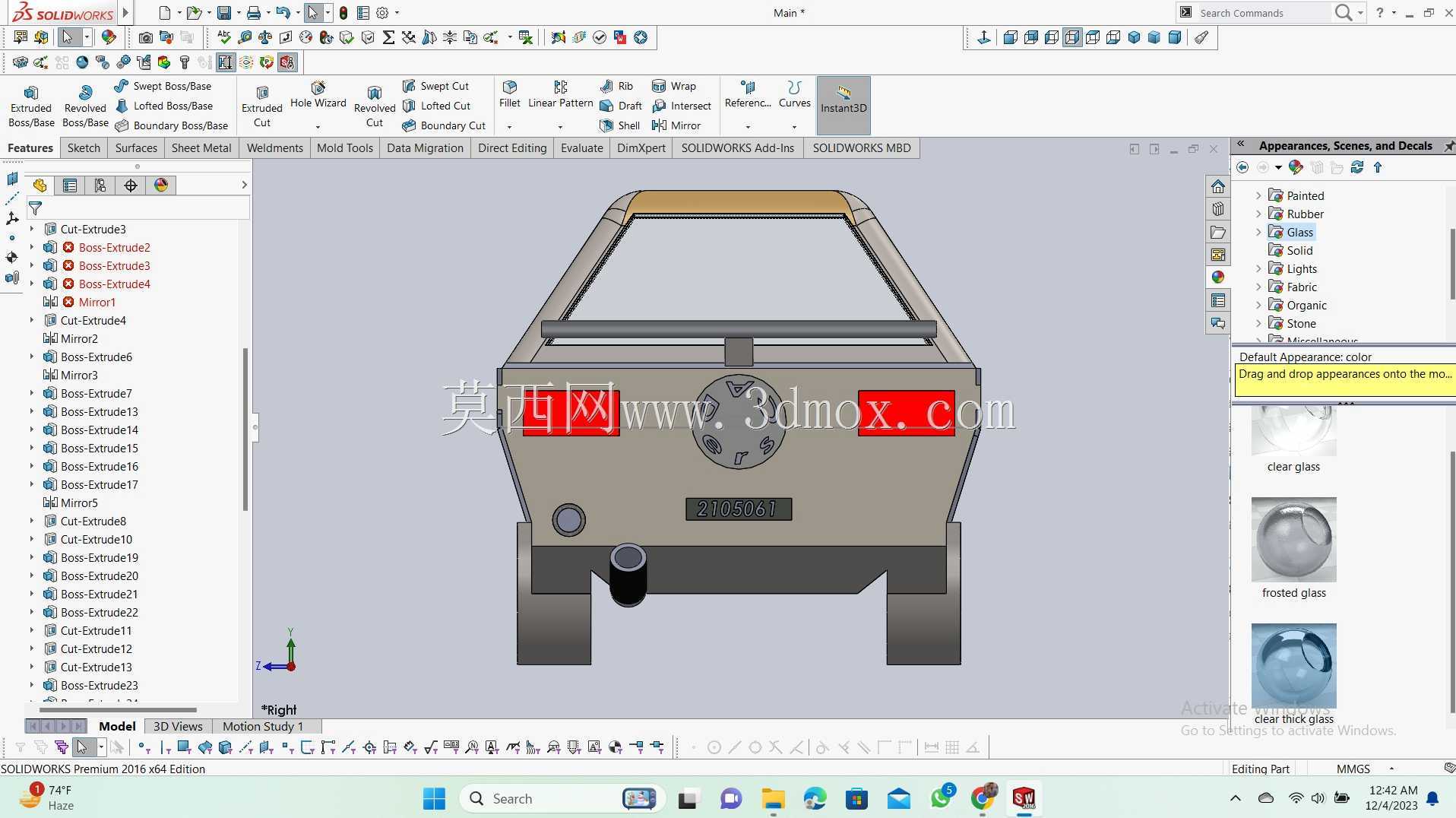This screenshot has width=1456, height=818.
Task: Select the Rib feature tool
Action: click(x=616, y=86)
